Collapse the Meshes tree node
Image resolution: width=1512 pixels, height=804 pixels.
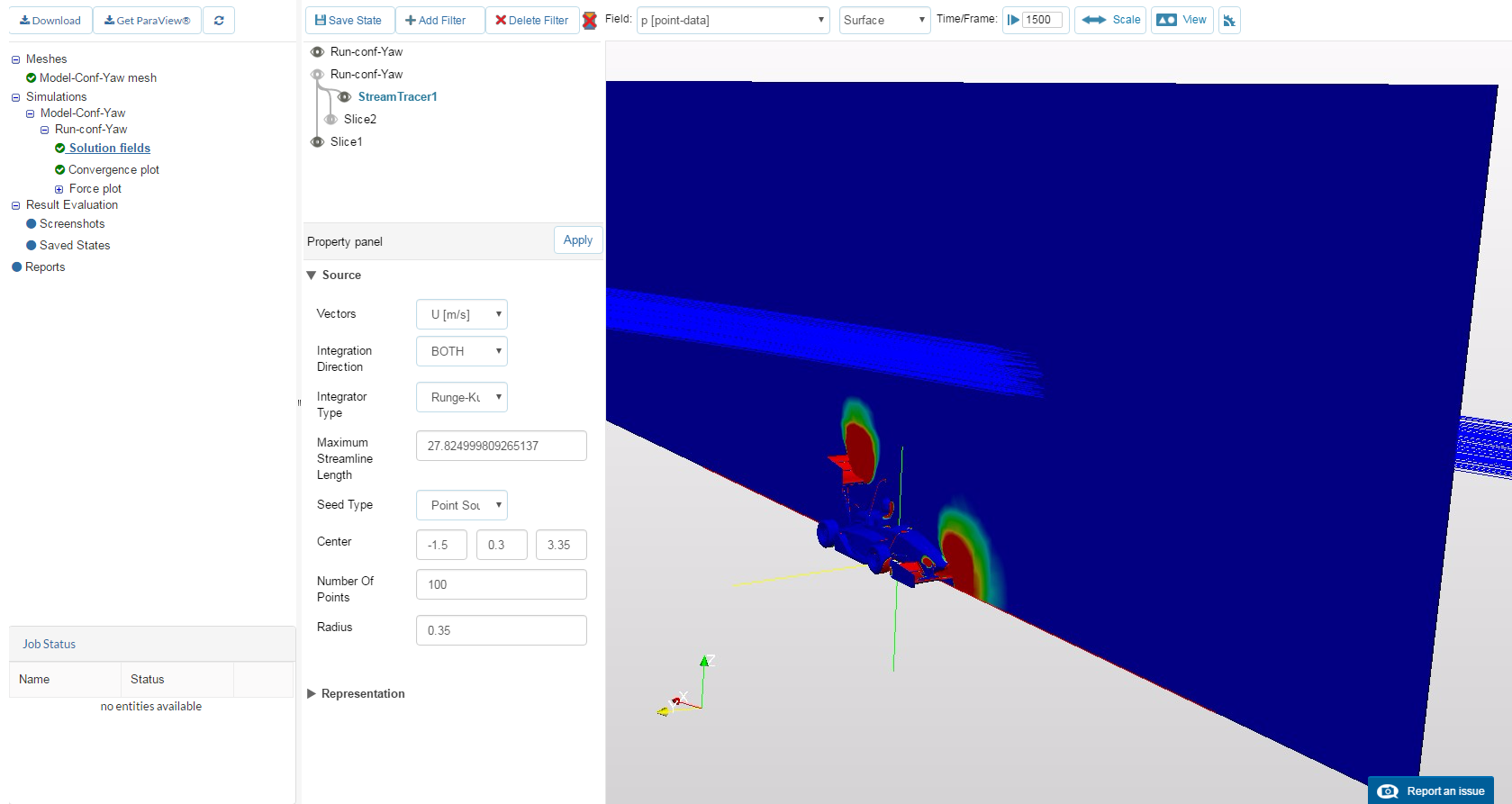click(x=15, y=59)
